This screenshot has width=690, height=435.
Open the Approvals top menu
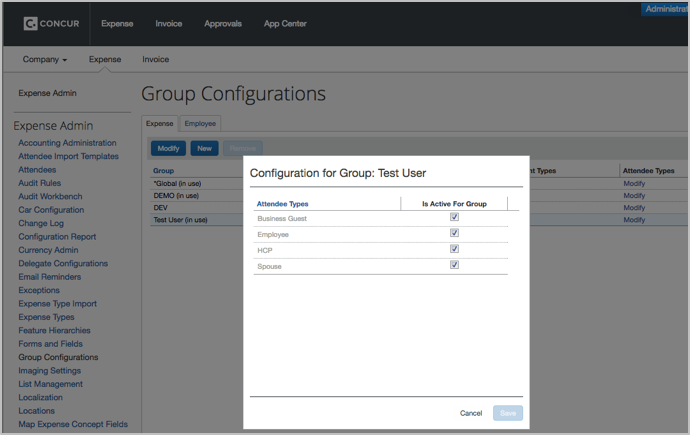[x=223, y=23]
